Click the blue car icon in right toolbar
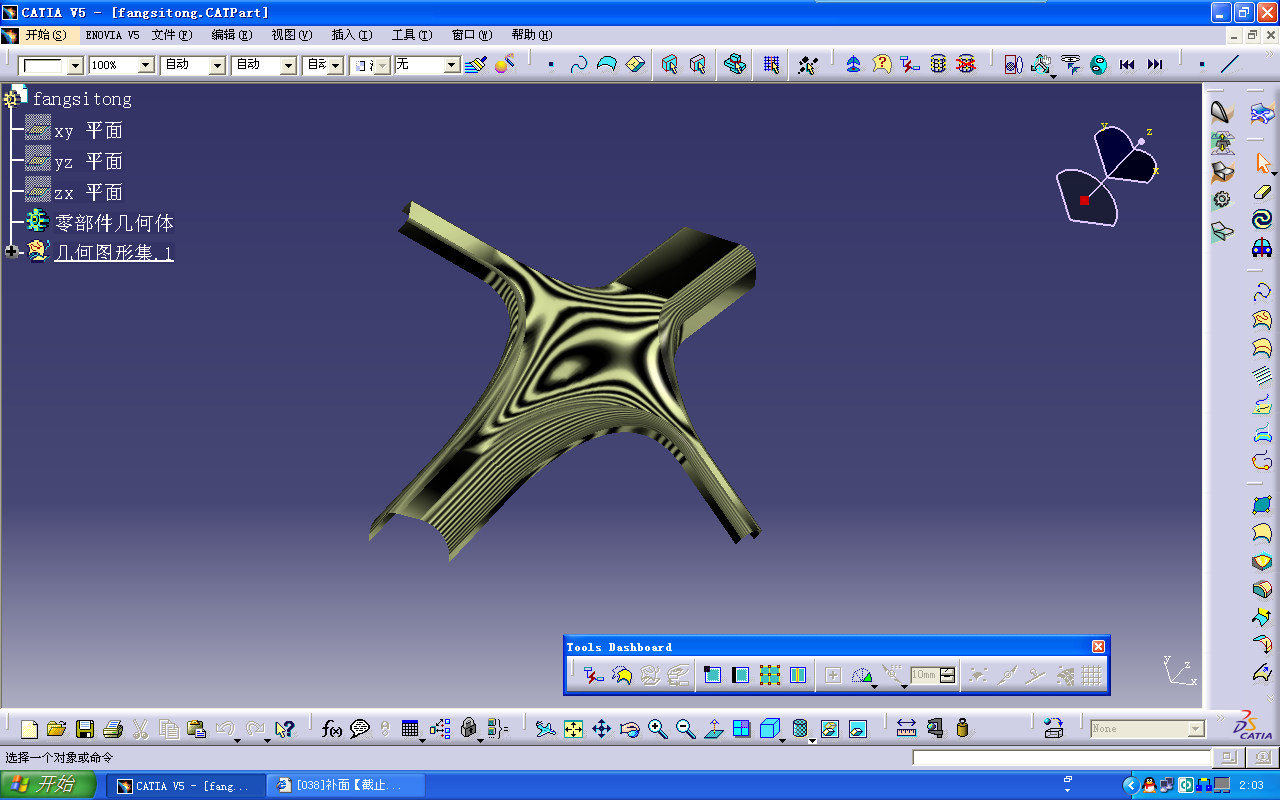1280x800 pixels. [1262, 247]
